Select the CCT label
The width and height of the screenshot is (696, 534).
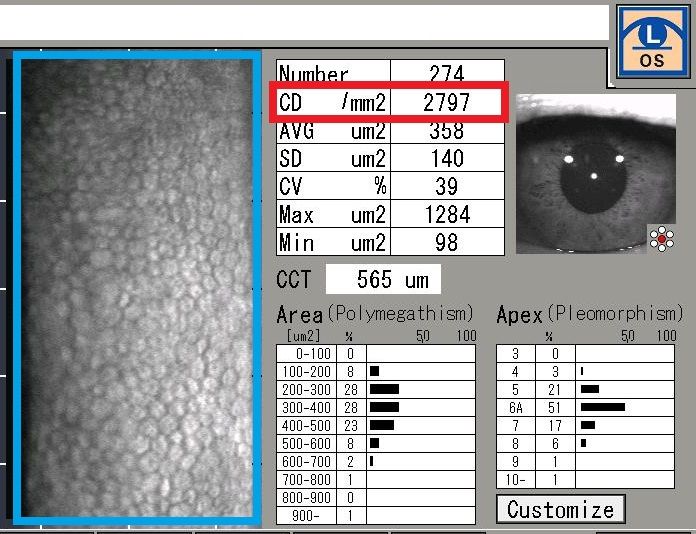(x=293, y=280)
